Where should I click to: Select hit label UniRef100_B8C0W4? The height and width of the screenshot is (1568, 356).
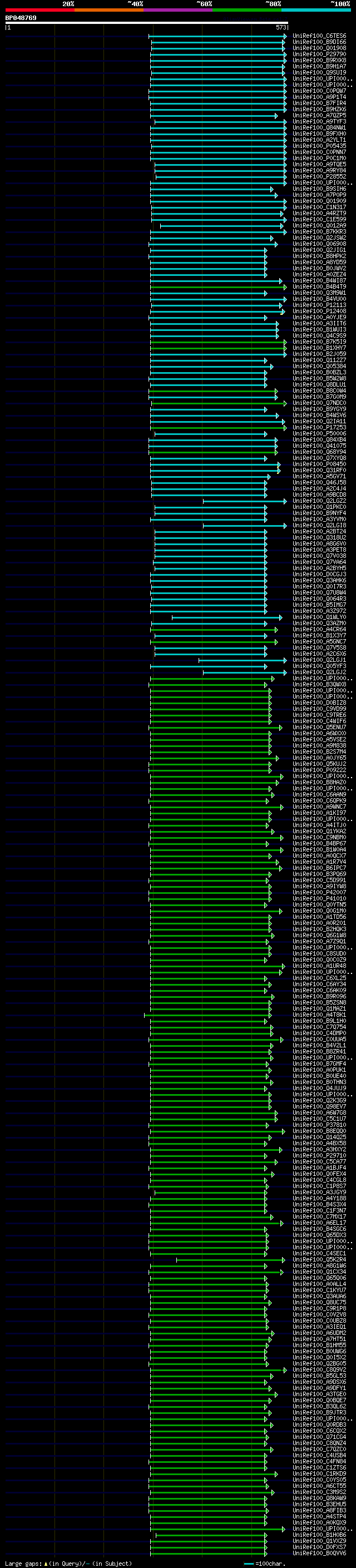(319, 391)
